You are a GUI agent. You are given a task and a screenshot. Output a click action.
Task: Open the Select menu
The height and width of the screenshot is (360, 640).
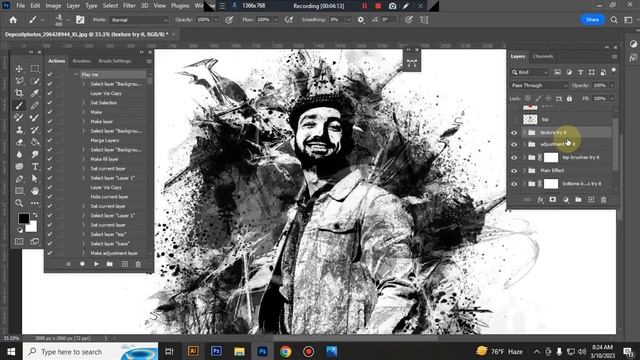[x=110, y=6]
